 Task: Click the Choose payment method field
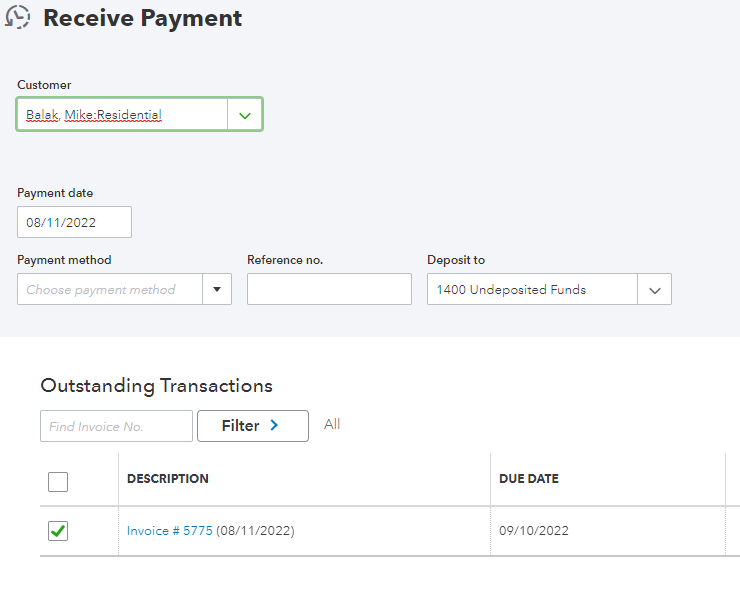[x=110, y=289]
